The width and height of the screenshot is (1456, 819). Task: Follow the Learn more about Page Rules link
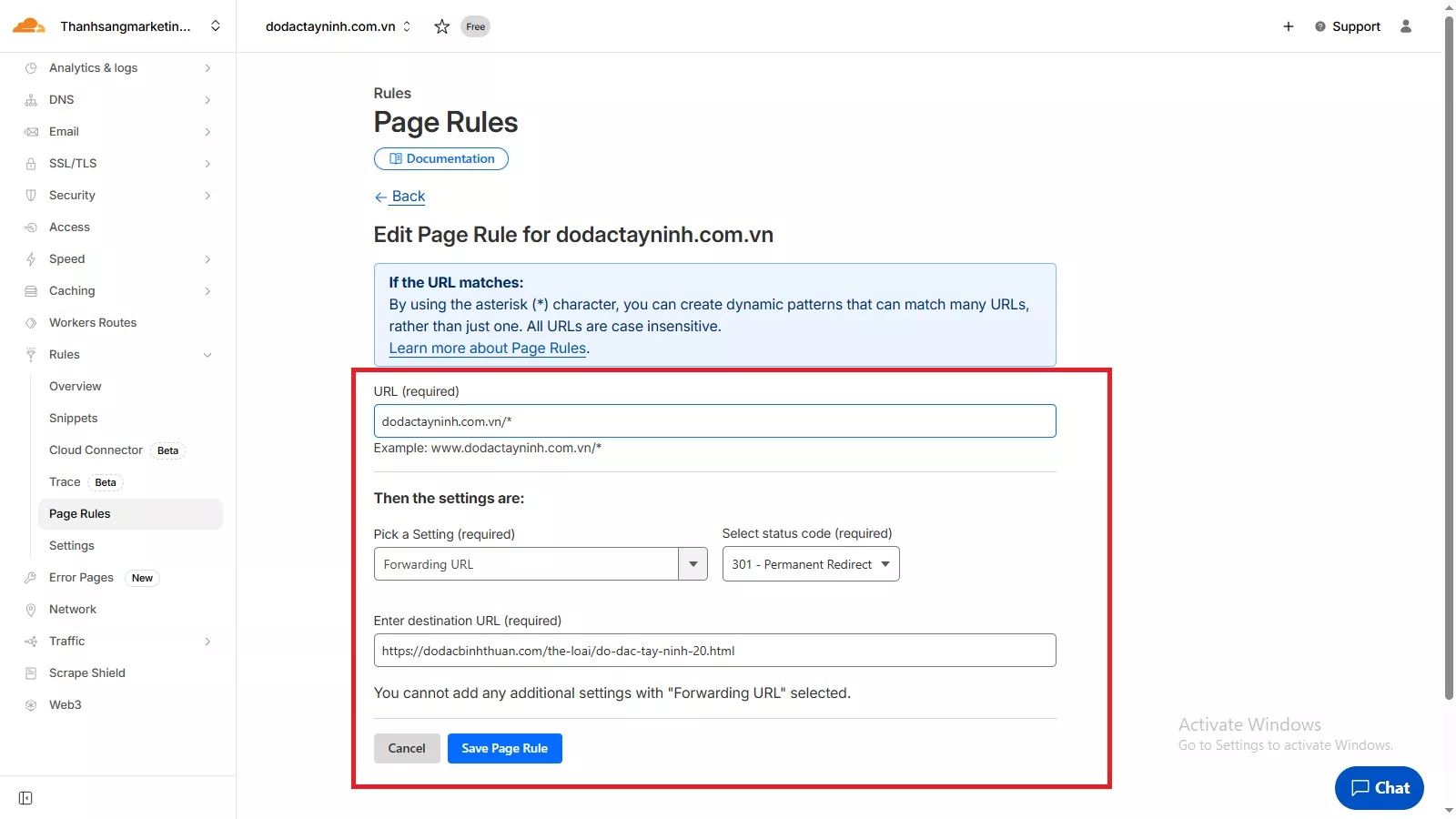(487, 349)
